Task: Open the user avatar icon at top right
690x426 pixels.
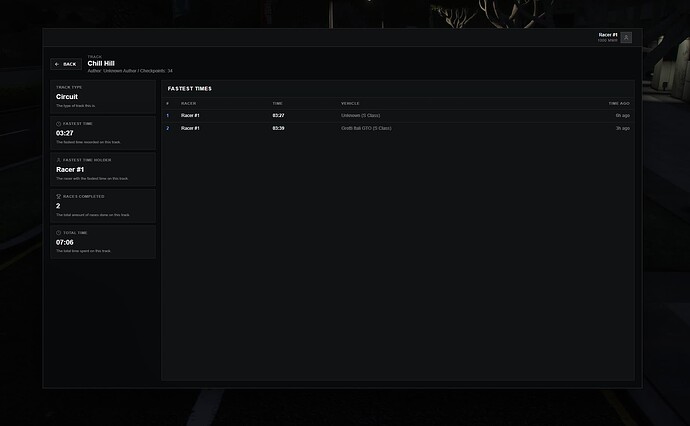Action: (x=626, y=37)
